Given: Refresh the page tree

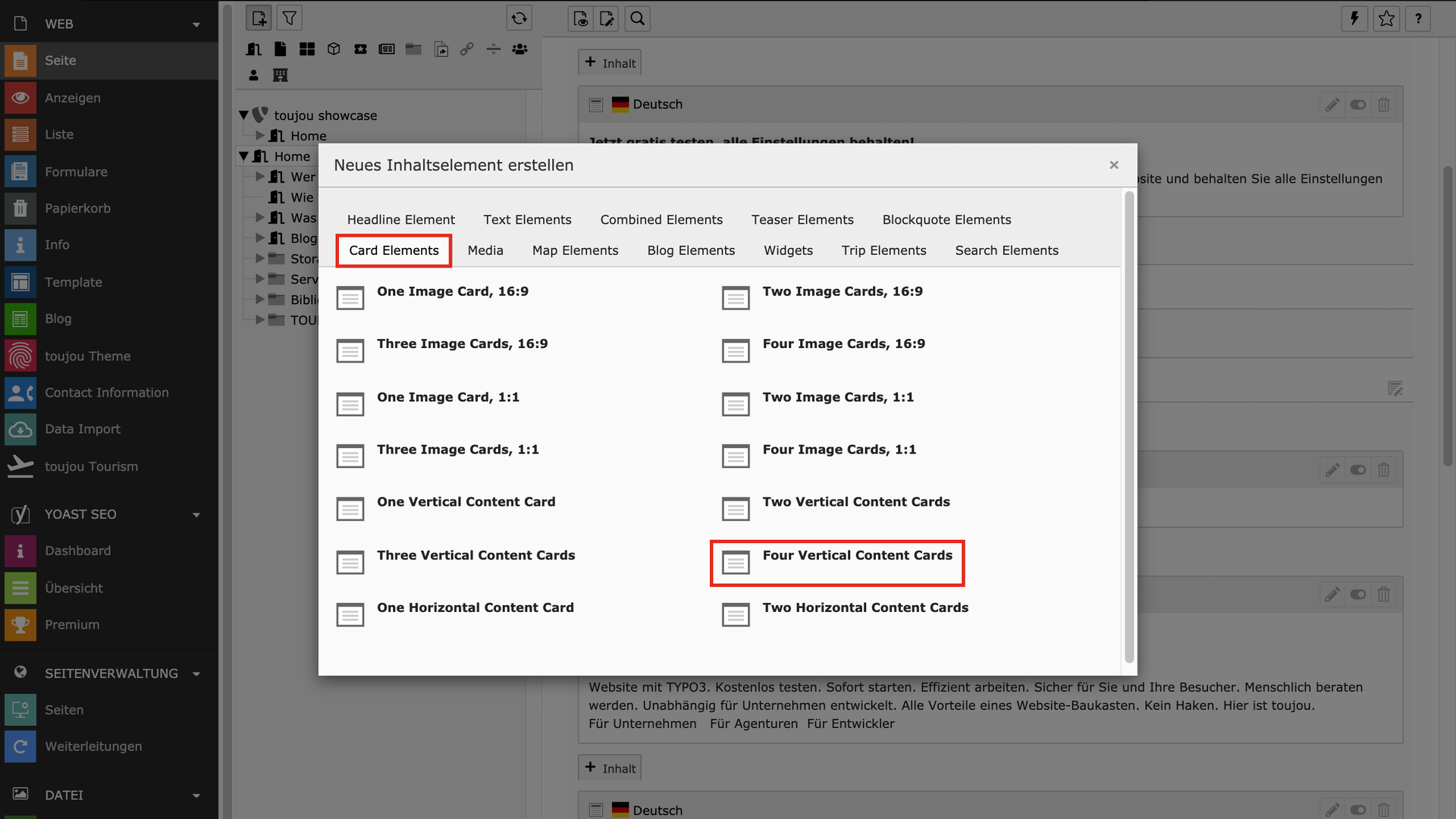Looking at the screenshot, I should point(519,18).
